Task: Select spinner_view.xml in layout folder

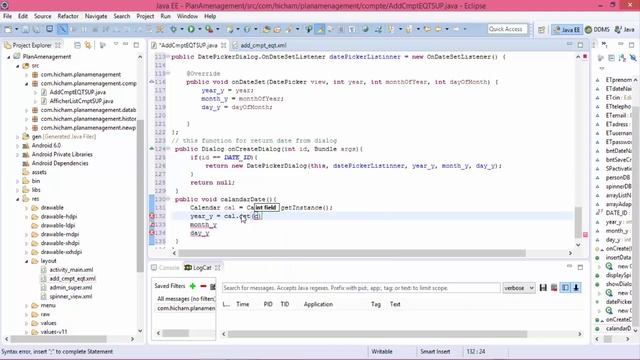Action: (x=71, y=296)
